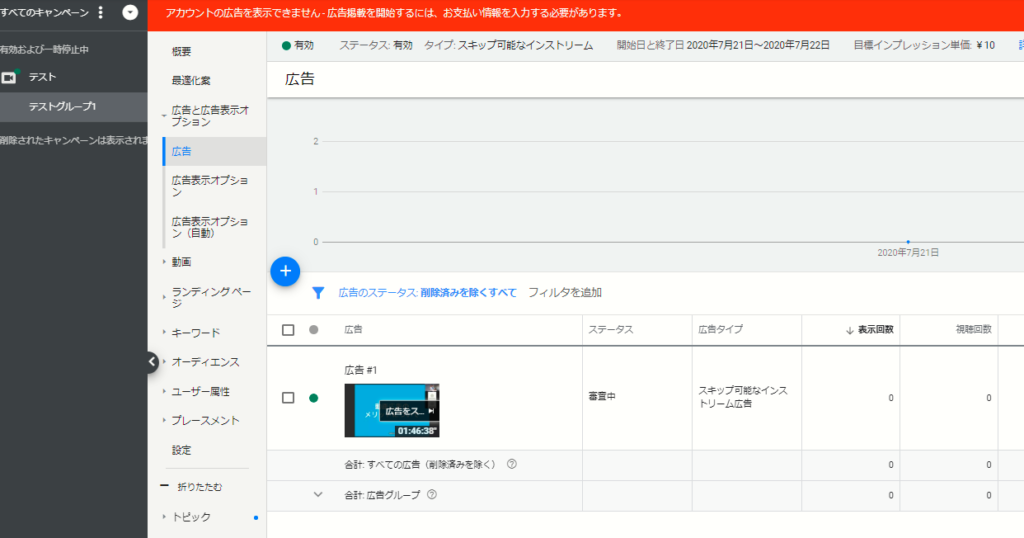This screenshot has width=1024, height=538.
Task: Click フィルタを追加
Action: [565, 293]
